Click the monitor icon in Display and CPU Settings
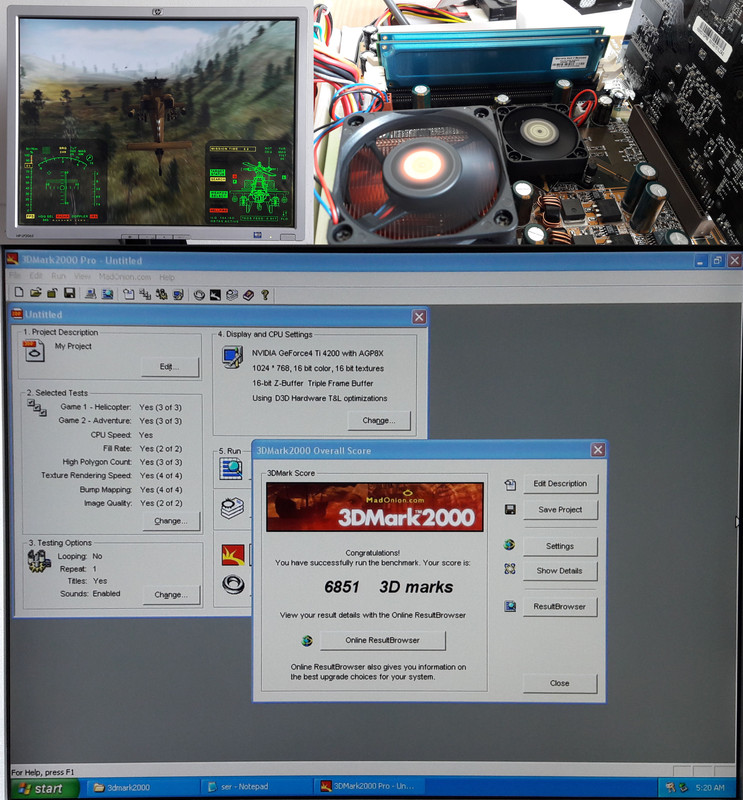The height and width of the screenshot is (800, 743). (x=232, y=357)
